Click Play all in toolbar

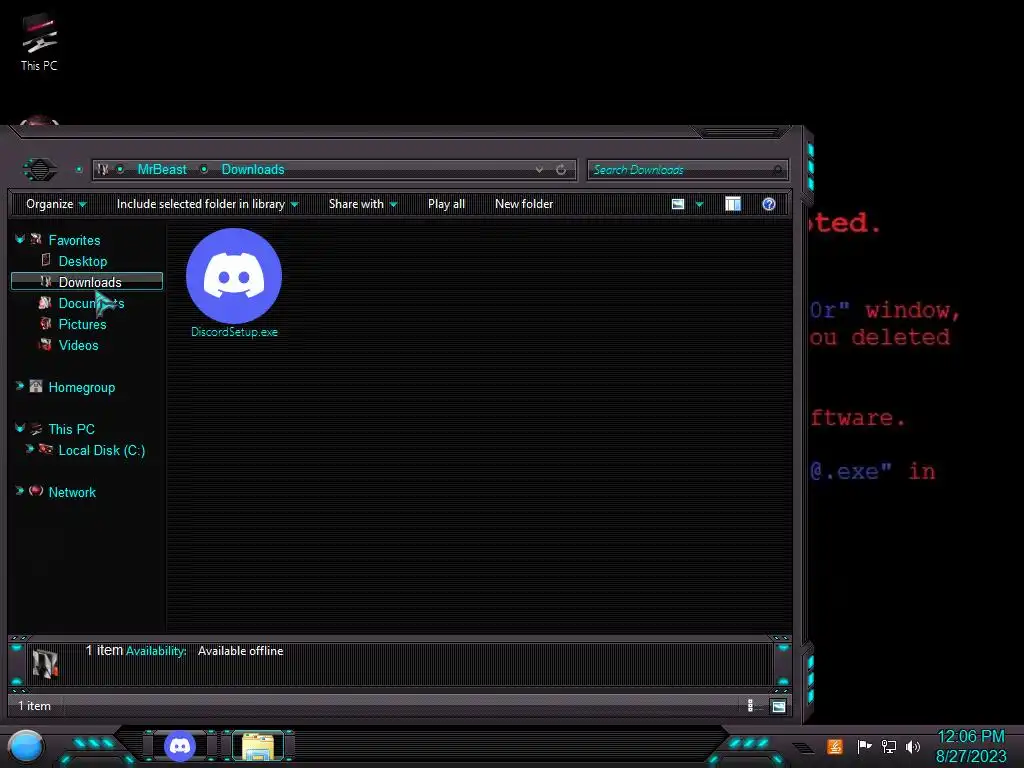pyautogui.click(x=446, y=204)
